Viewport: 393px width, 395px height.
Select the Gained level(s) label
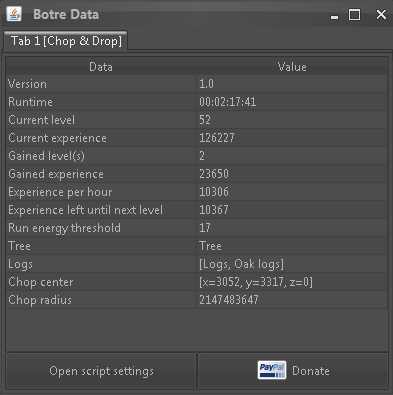(46, 156)
